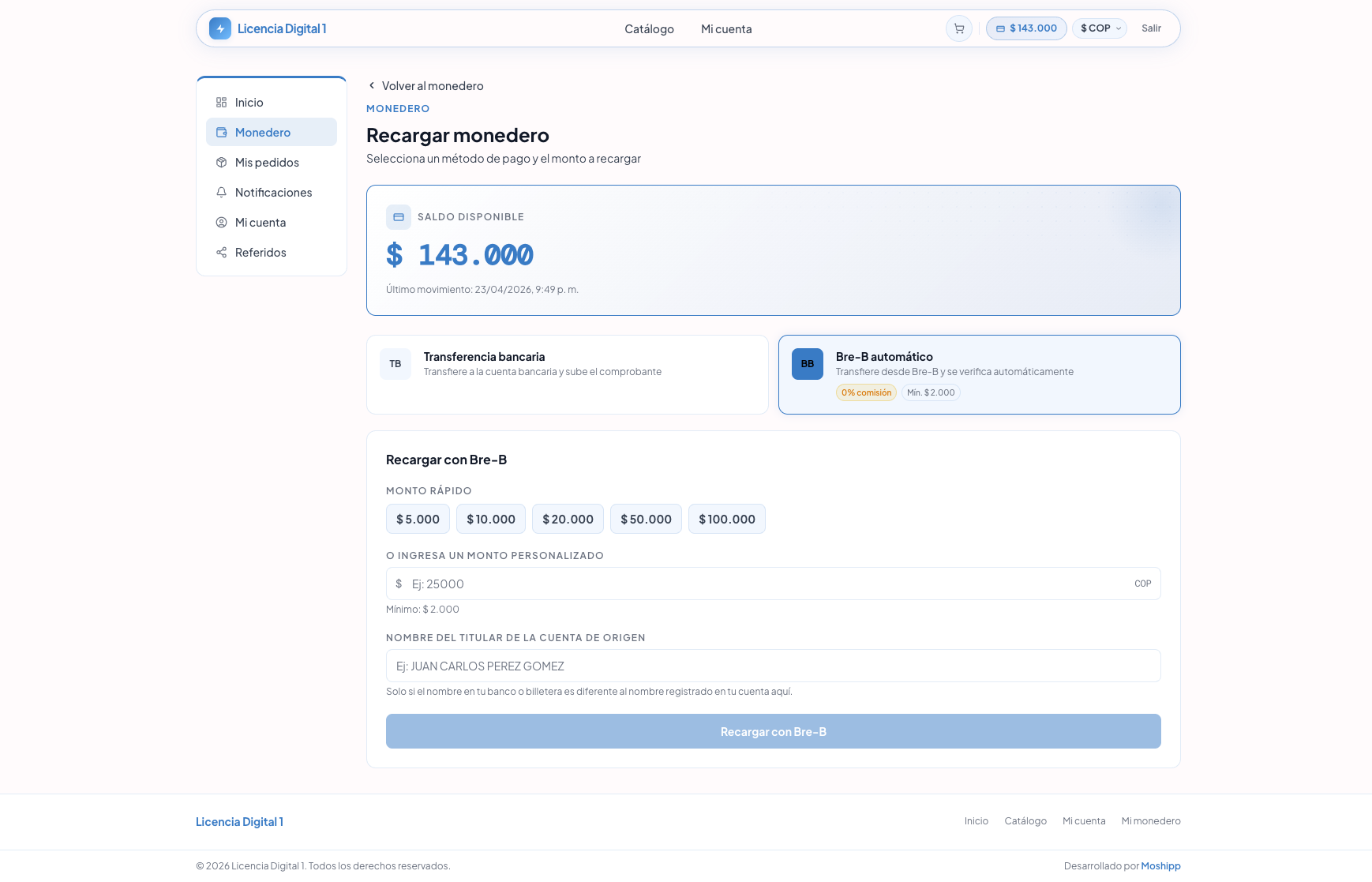Select the Transferencia bancaria payment method
The image size is (1372, 882).
coord(567,374)
